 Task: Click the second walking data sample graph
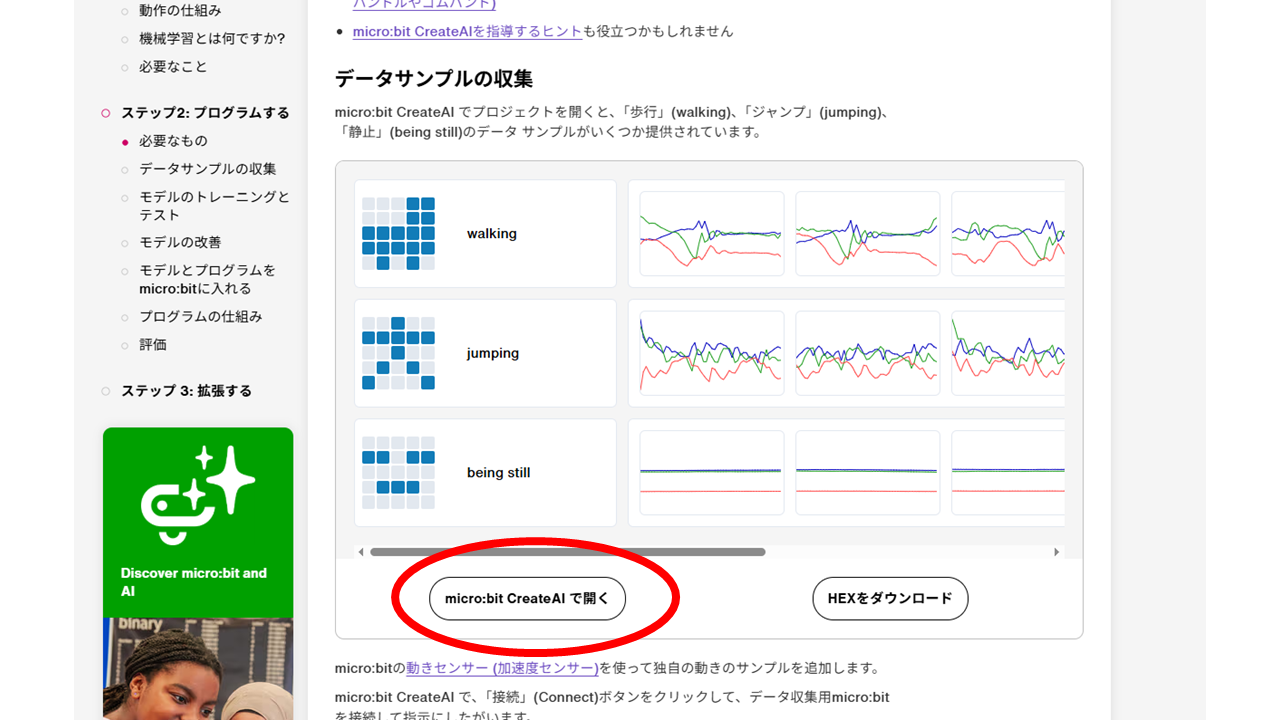point(868,233)
